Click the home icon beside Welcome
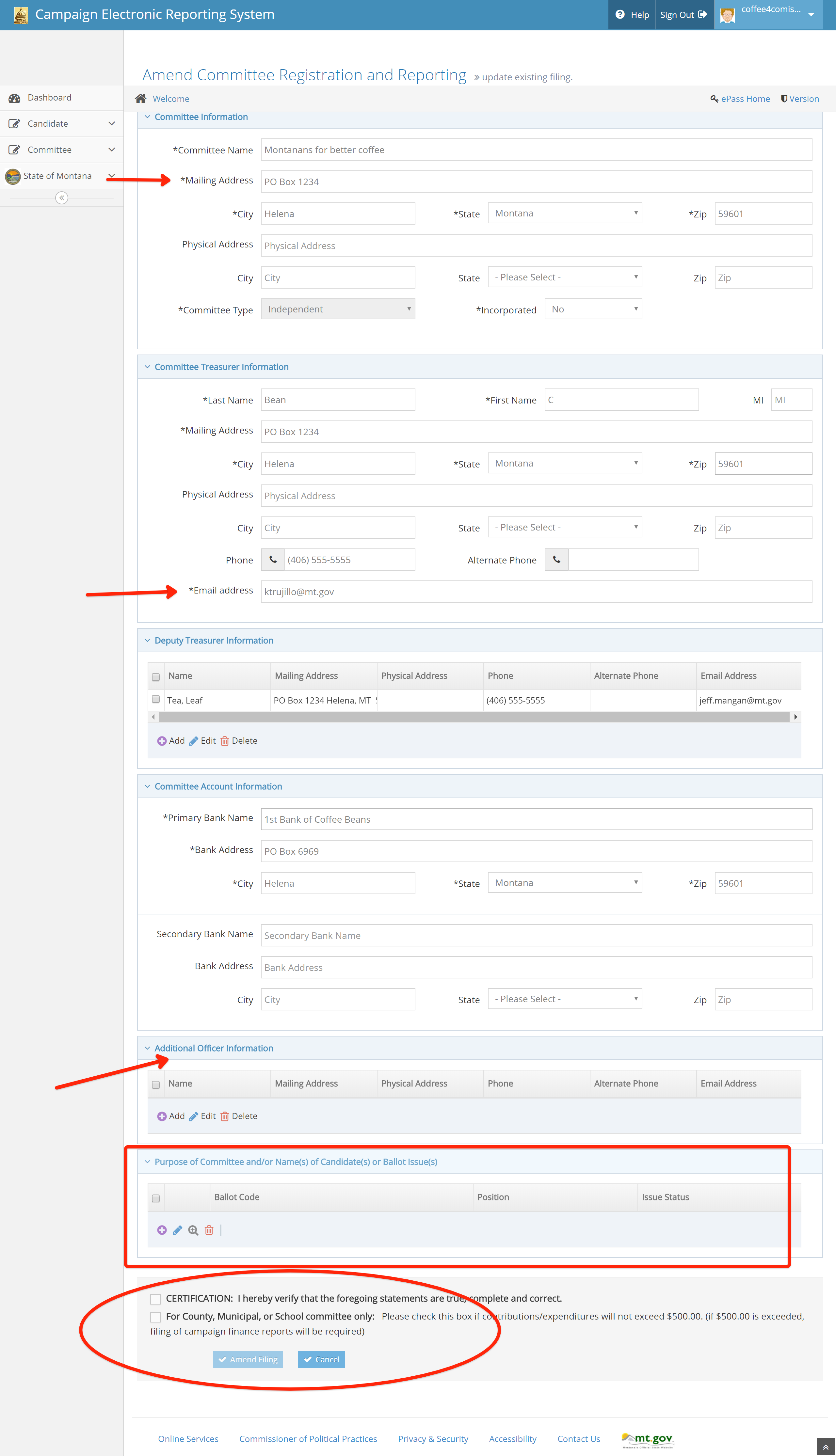The height and width of the screenshot is (1456, 836). [141, 99]
